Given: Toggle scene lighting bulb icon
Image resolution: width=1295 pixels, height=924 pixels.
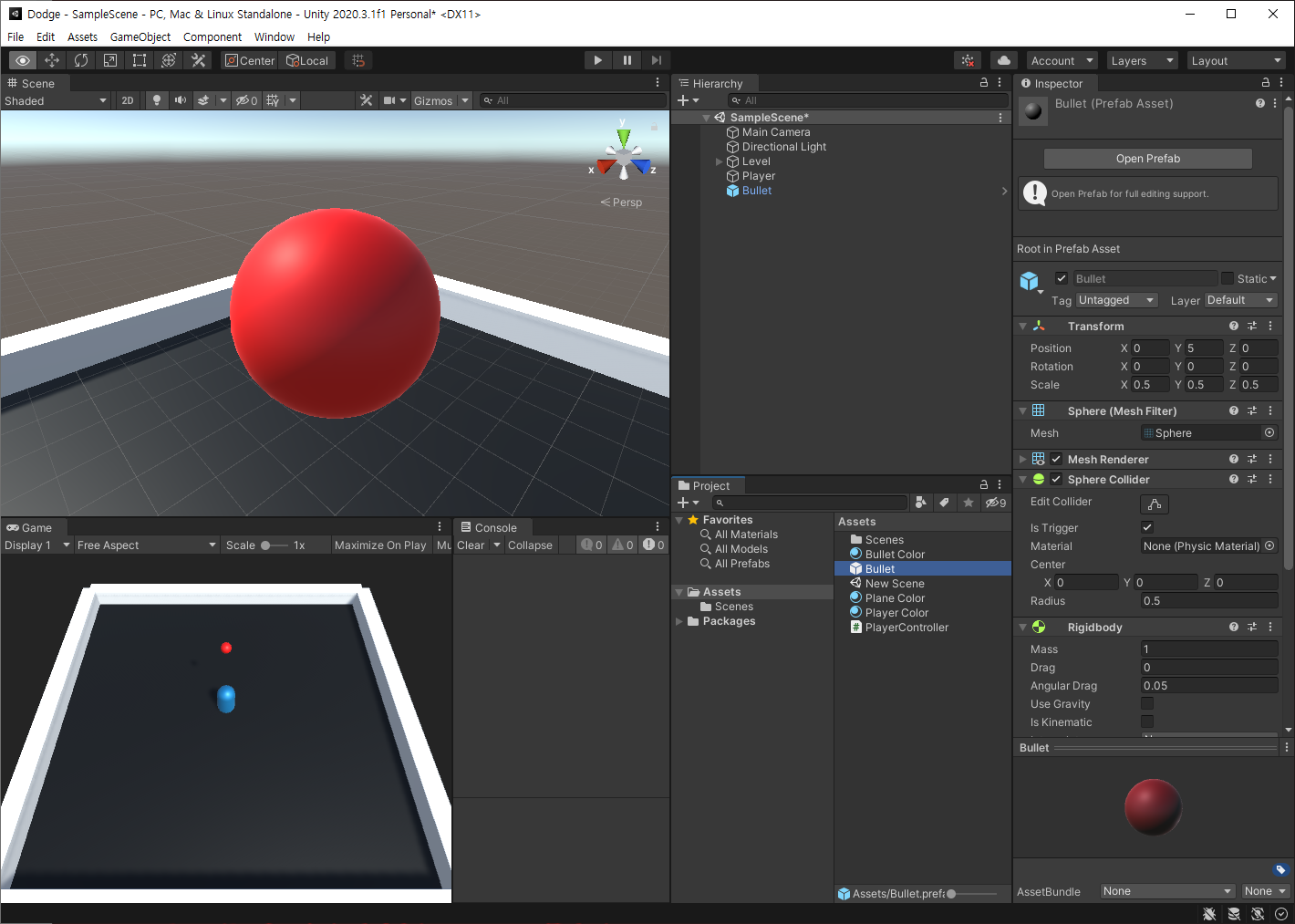Looking at the screenshot, I should click(157, 100).
